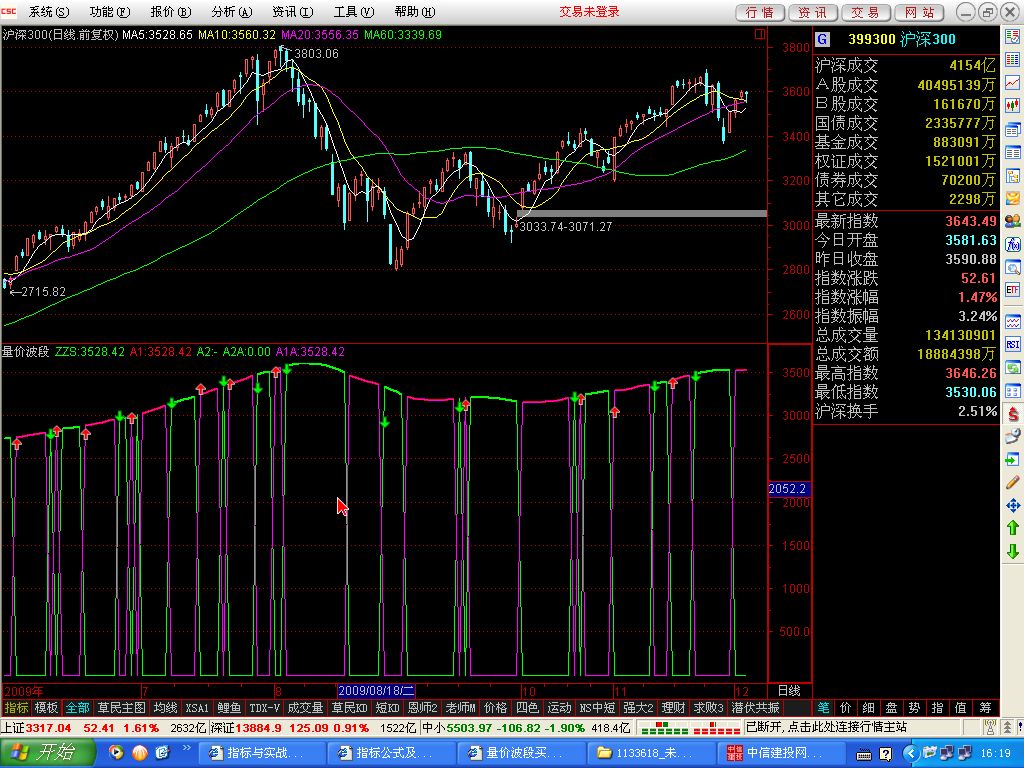Select the XSA1 indicator tab
The width and height of the screenshot is (1024, 768).
(x=197, y=708)
